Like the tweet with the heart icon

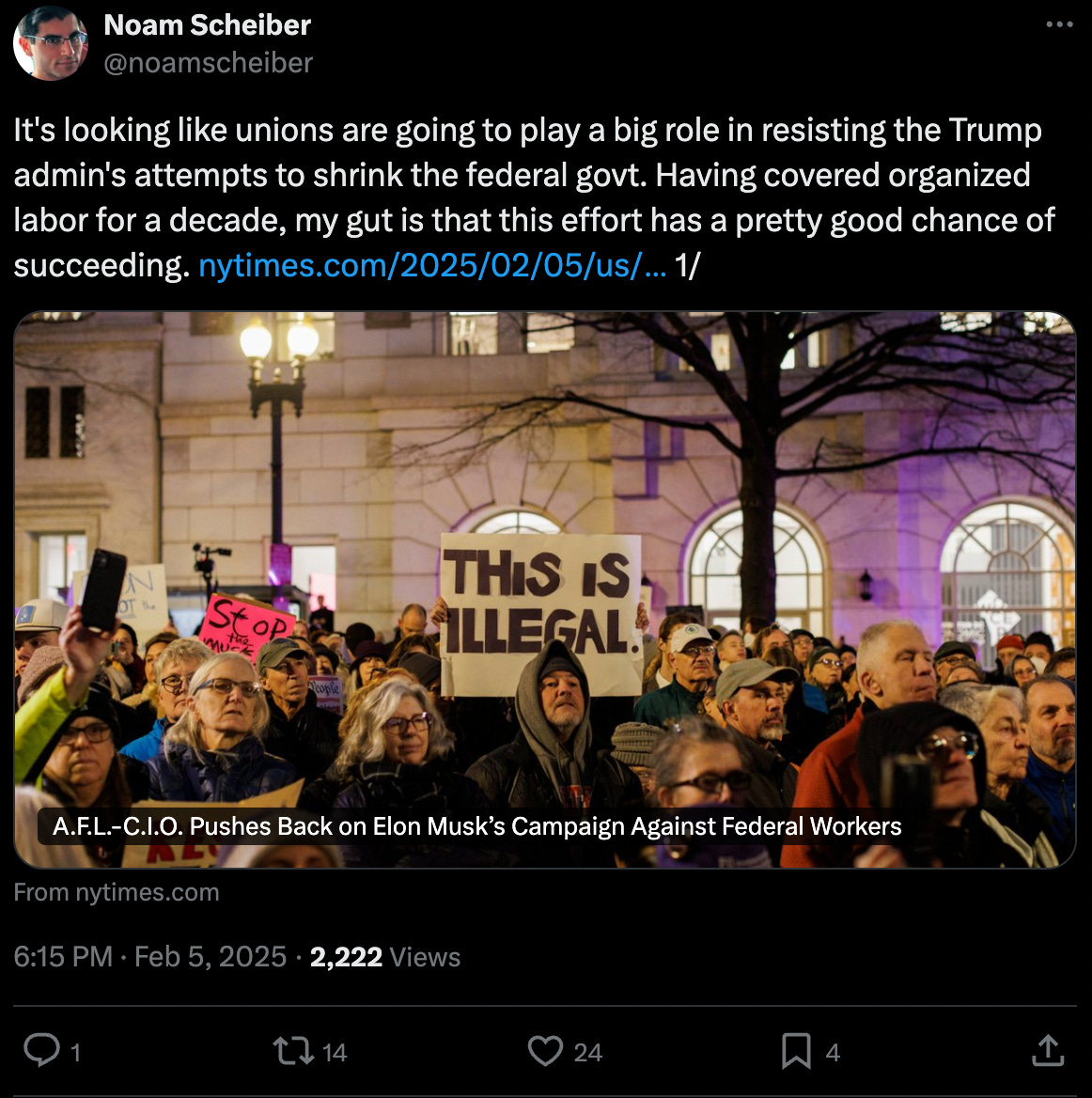click(x=545, y=1050)
